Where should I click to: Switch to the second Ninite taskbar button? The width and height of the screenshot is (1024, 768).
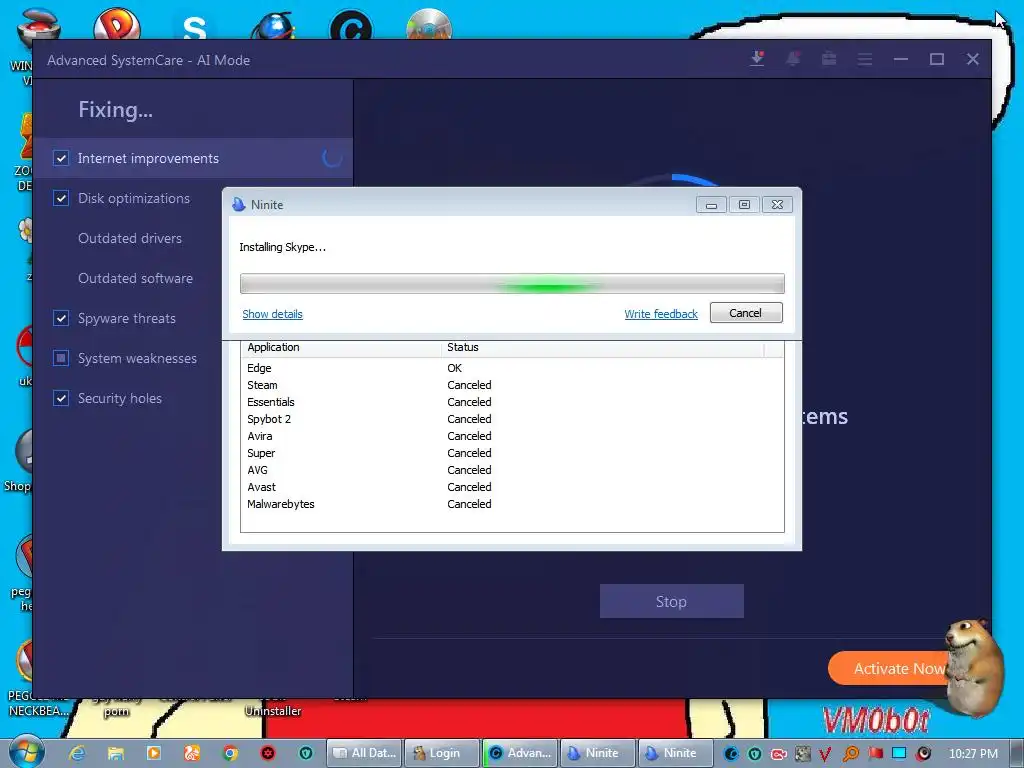point(675,753)
